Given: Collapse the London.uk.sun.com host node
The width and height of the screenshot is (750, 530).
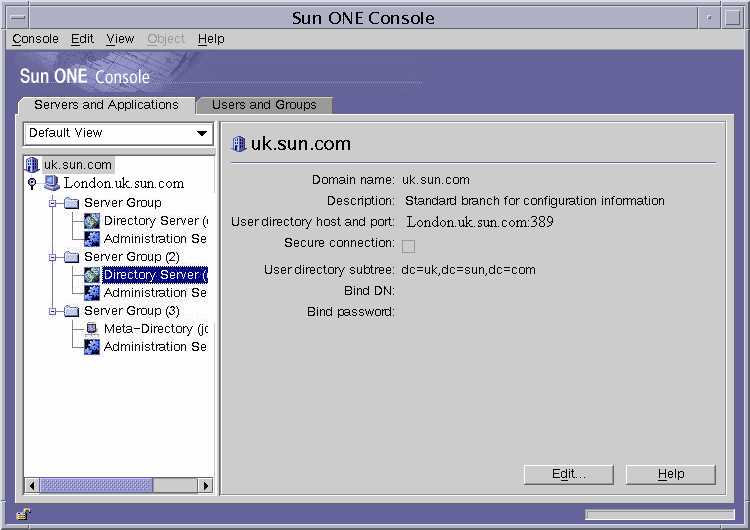Looking at the screenshot, I should [x=32, y=183].
